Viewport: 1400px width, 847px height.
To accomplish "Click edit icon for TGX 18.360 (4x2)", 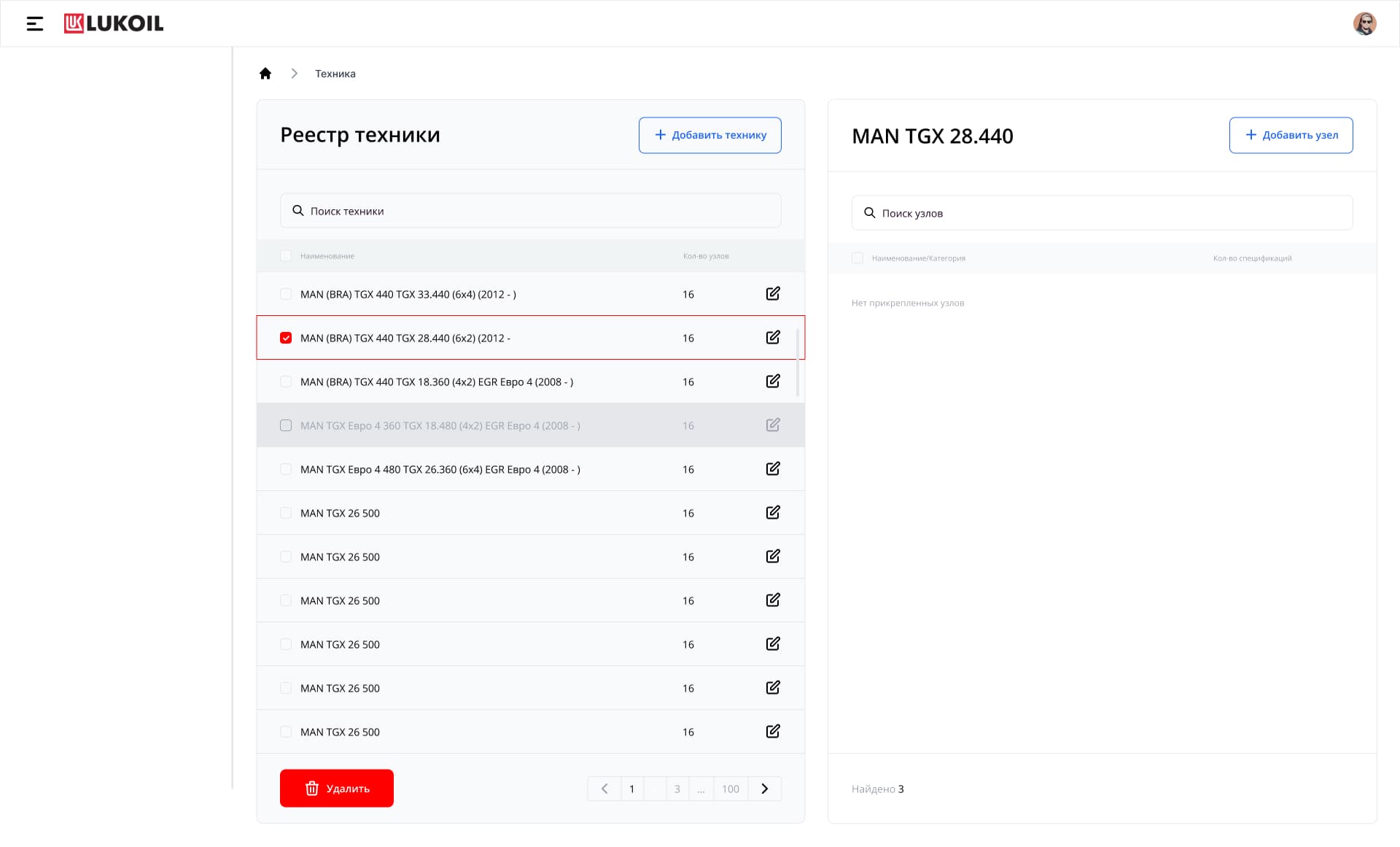I will 773,382.
